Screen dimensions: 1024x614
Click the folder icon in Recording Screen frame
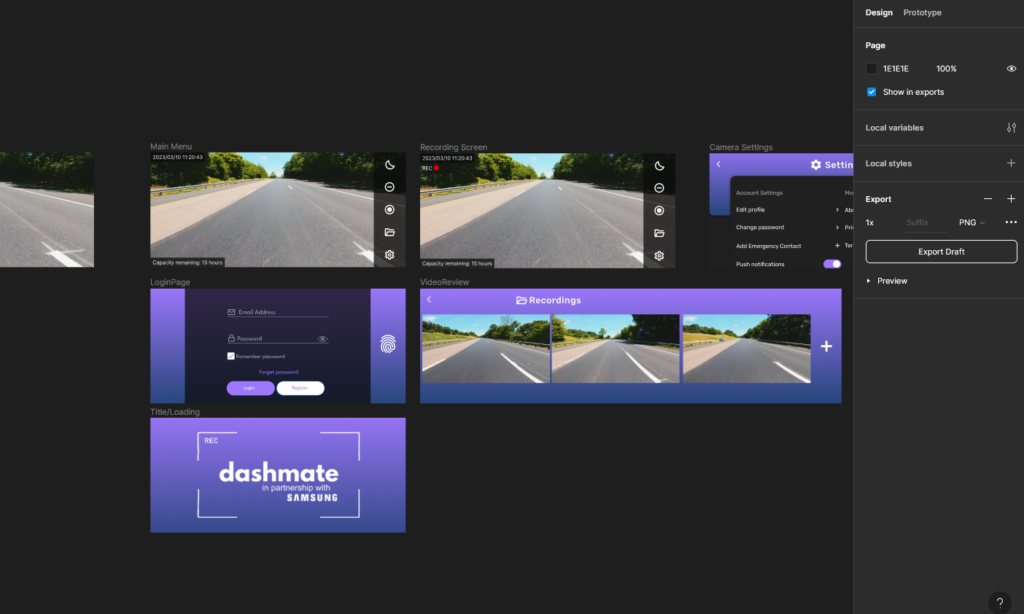pos(660,233)
